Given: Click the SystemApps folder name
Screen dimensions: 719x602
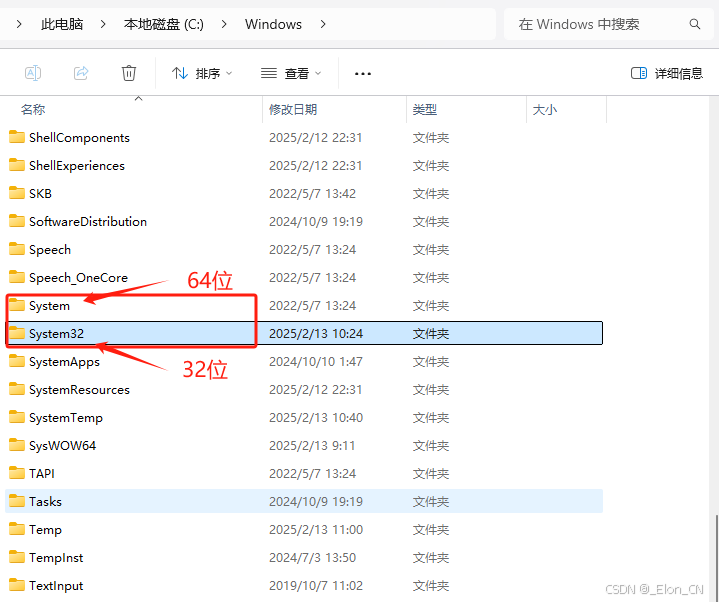Looking at the screenshot, I should click(x=64, y=362).
